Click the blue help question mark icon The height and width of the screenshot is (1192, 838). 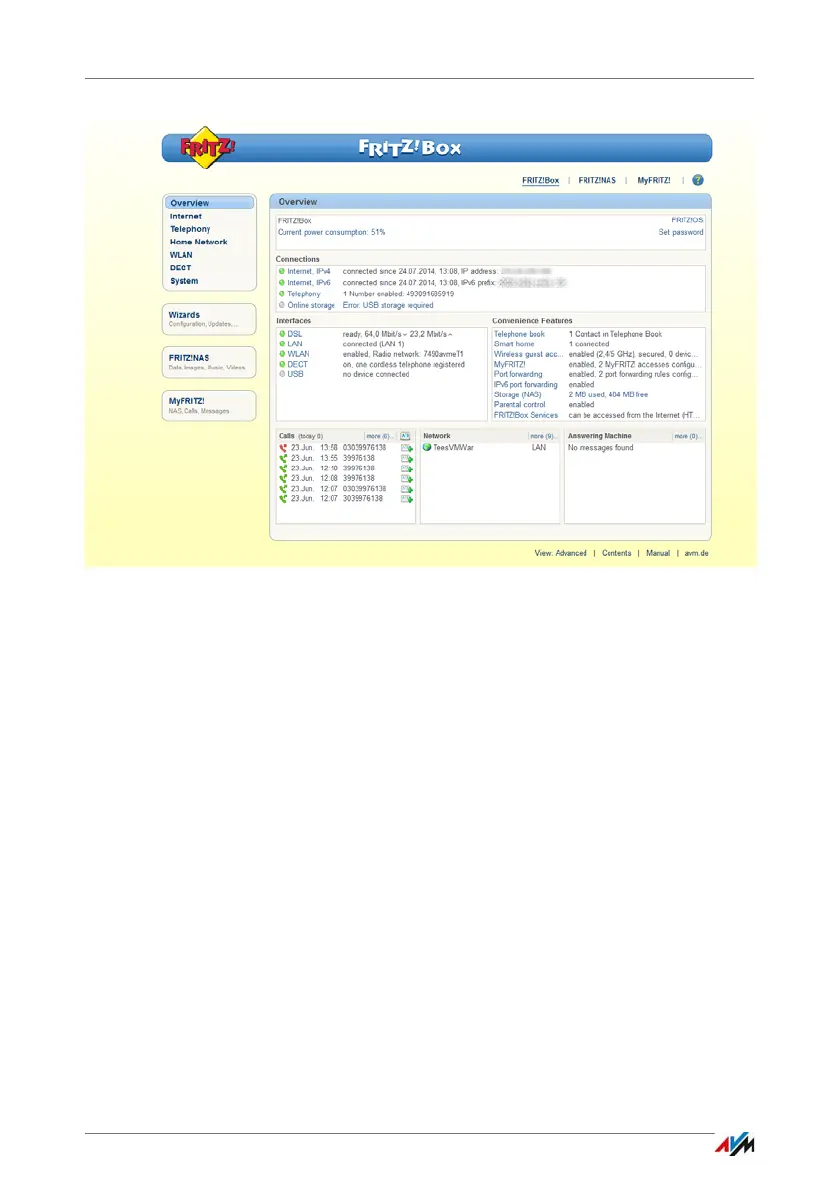pos(697,180)
